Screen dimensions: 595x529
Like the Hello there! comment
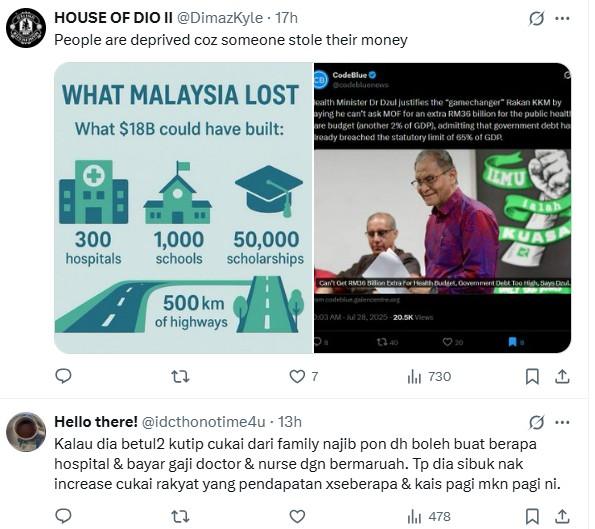coord(297,516)
